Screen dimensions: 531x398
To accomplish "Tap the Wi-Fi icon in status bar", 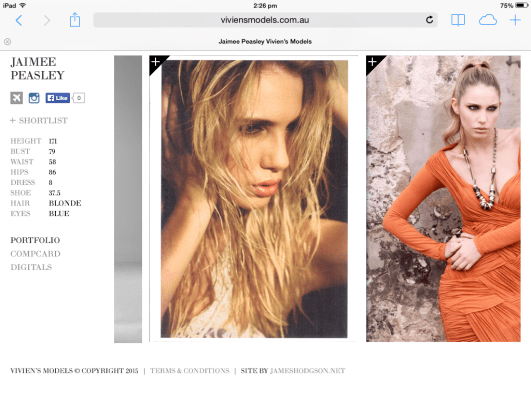I will (23, 5).
